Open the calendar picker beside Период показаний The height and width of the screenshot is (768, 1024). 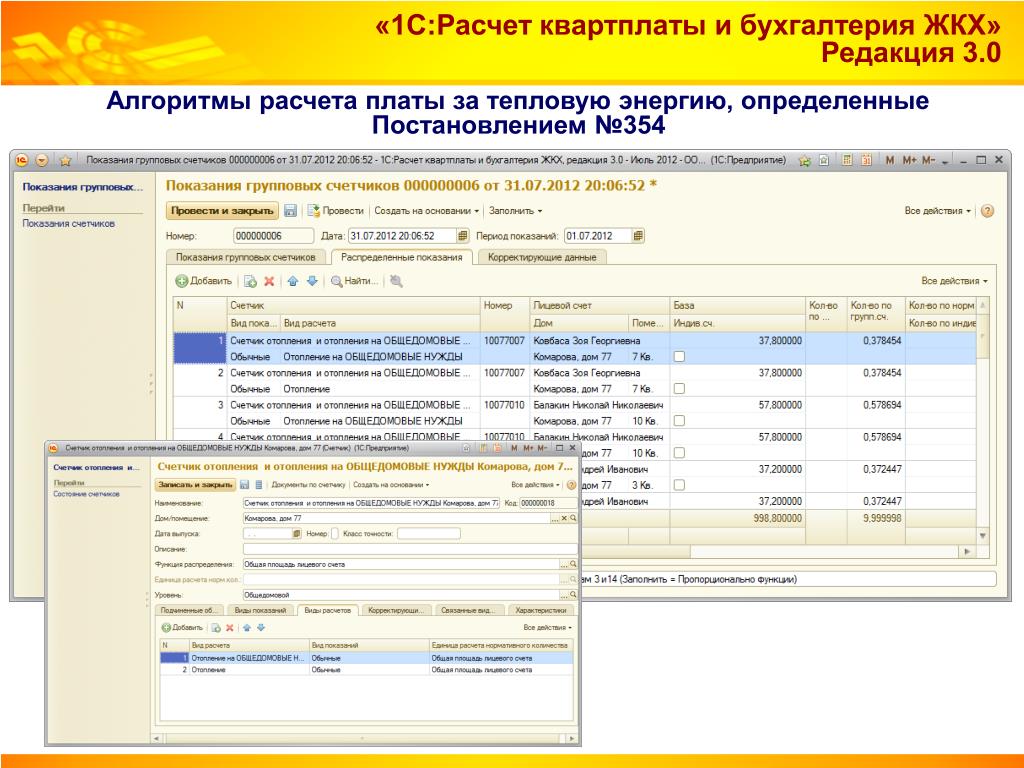pyautogui.click(x=638, y=236)
